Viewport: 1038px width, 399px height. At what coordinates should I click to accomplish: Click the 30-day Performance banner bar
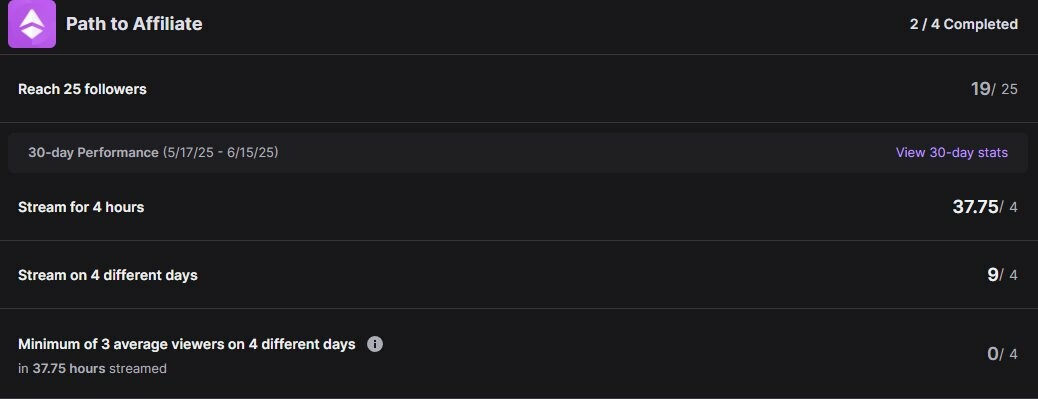(x=518, y=153)
